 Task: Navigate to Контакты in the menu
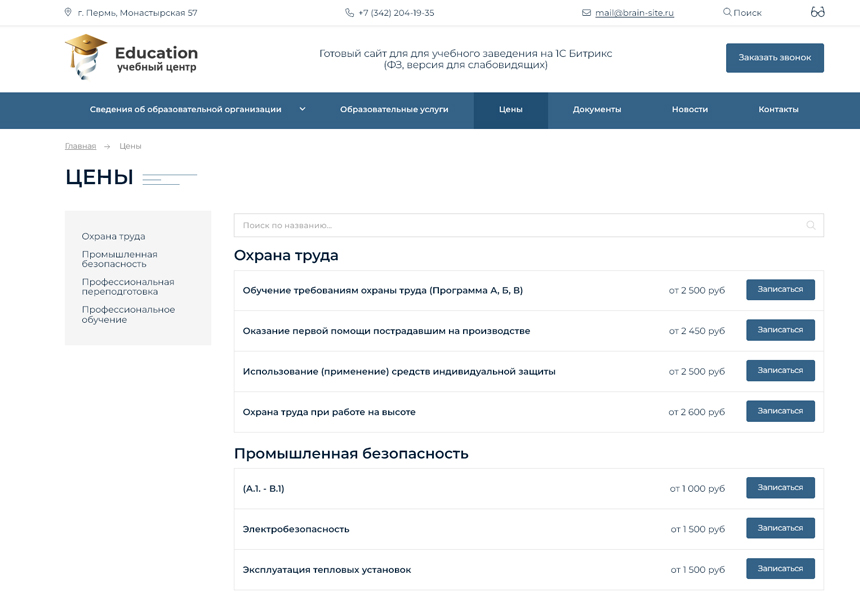778,109
